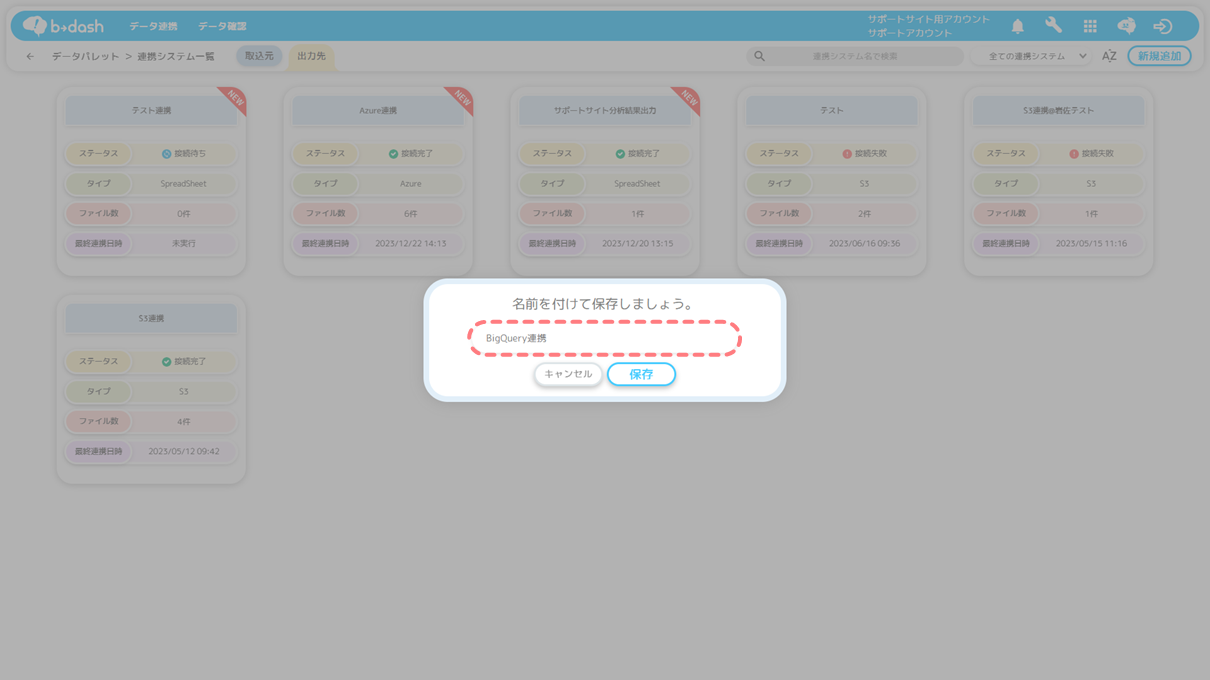Expand the 全ての連携システム dropdown
1210x680 pixels.
(x=1032, y=56)
